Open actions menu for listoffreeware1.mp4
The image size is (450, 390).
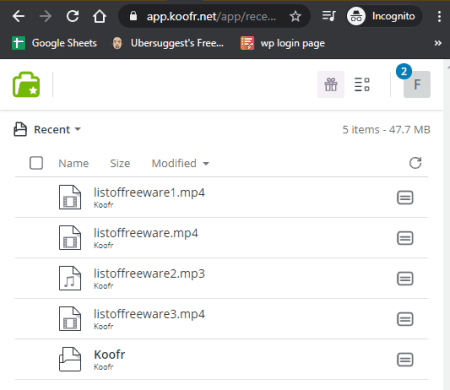tap(405, 198)
